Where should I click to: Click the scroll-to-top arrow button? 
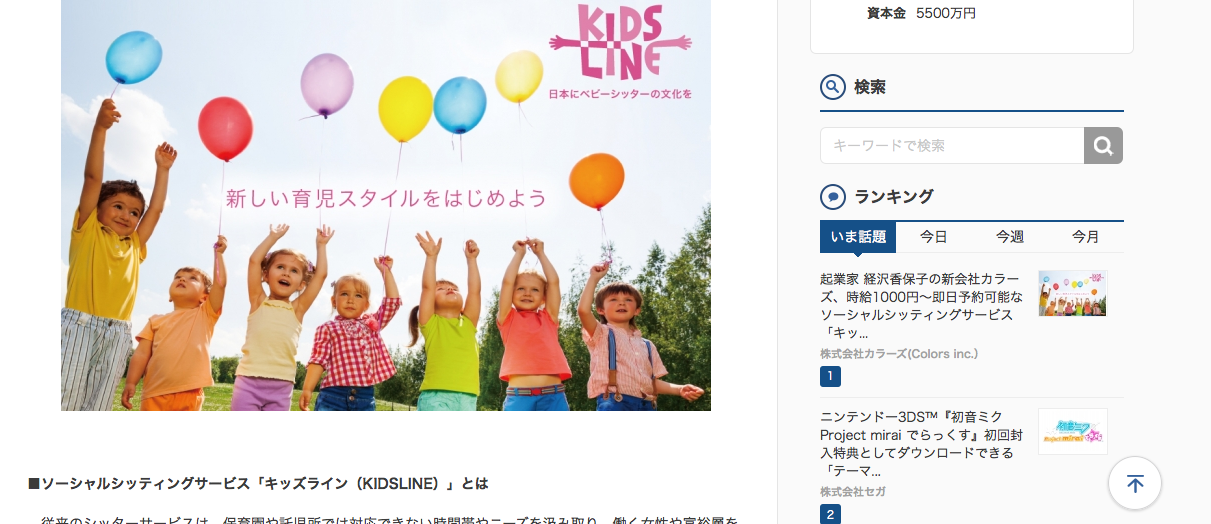pyautogui.click(x=1135, y=484)
